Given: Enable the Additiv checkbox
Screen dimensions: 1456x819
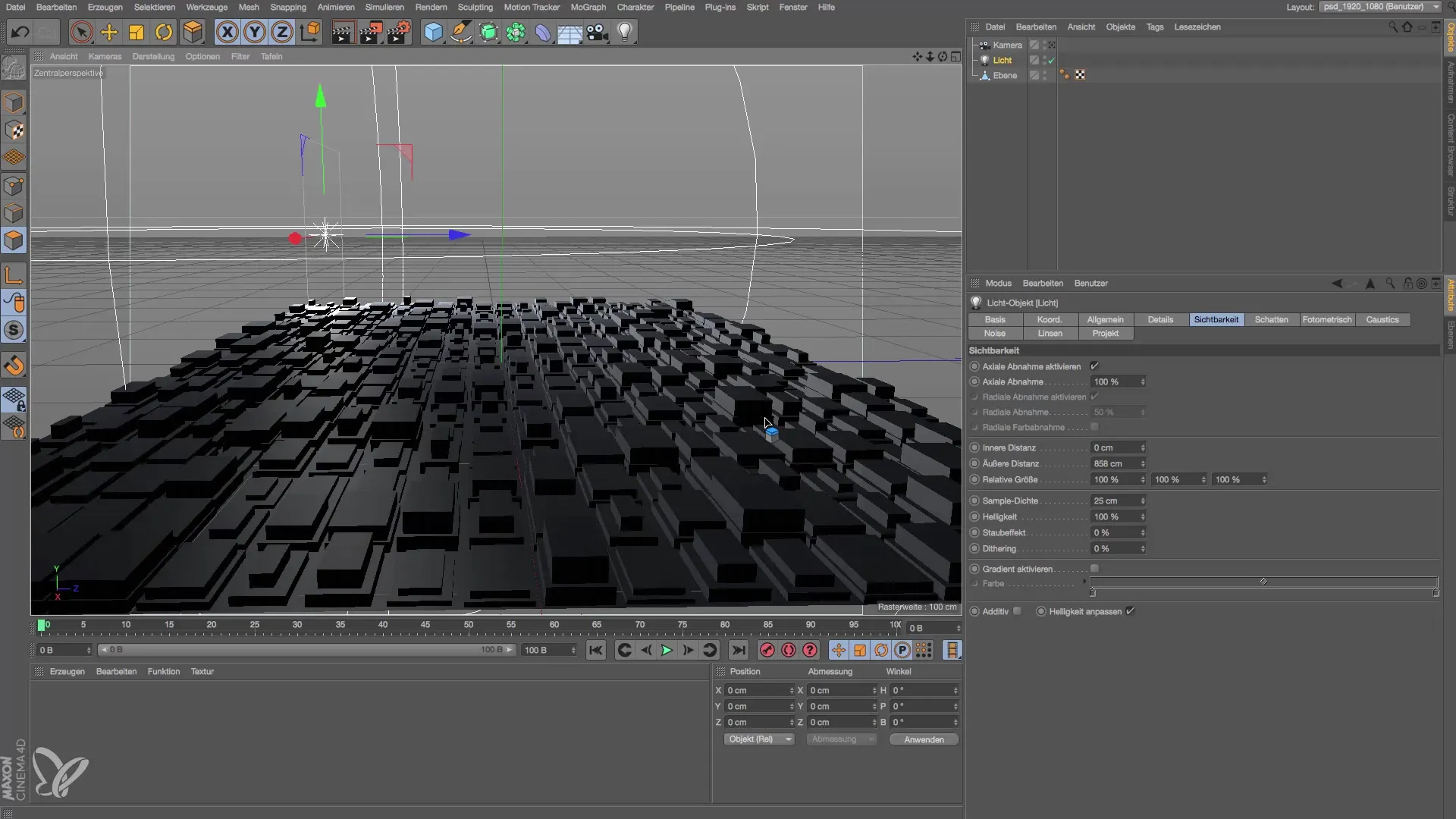Looking at the screenshot, I should [1017, 610].
